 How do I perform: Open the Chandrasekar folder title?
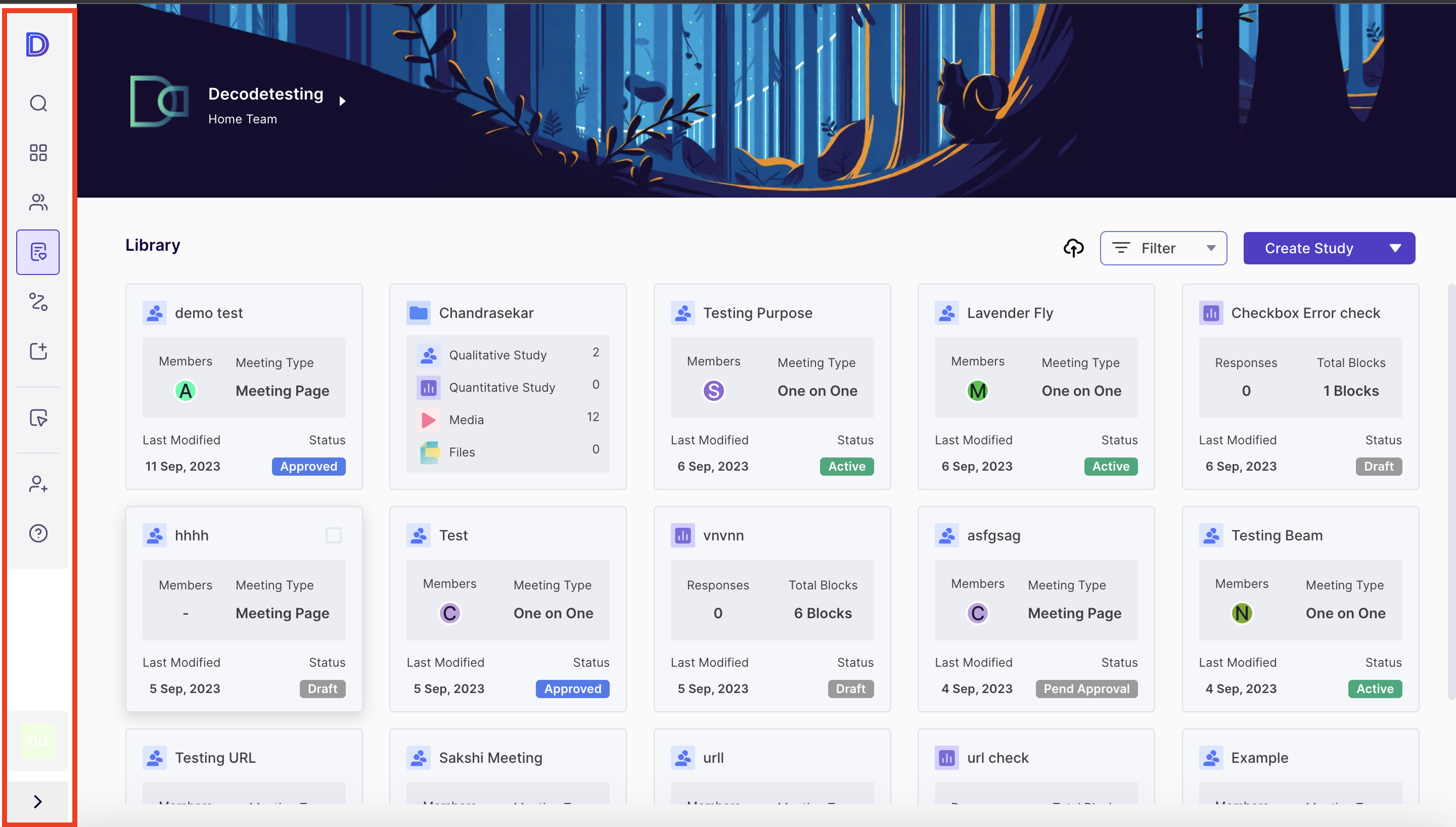tap(486, 313)
